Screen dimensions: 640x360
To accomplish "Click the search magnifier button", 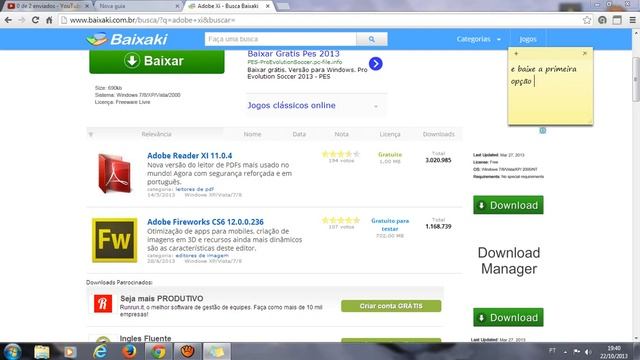I will tap(371, 39).
